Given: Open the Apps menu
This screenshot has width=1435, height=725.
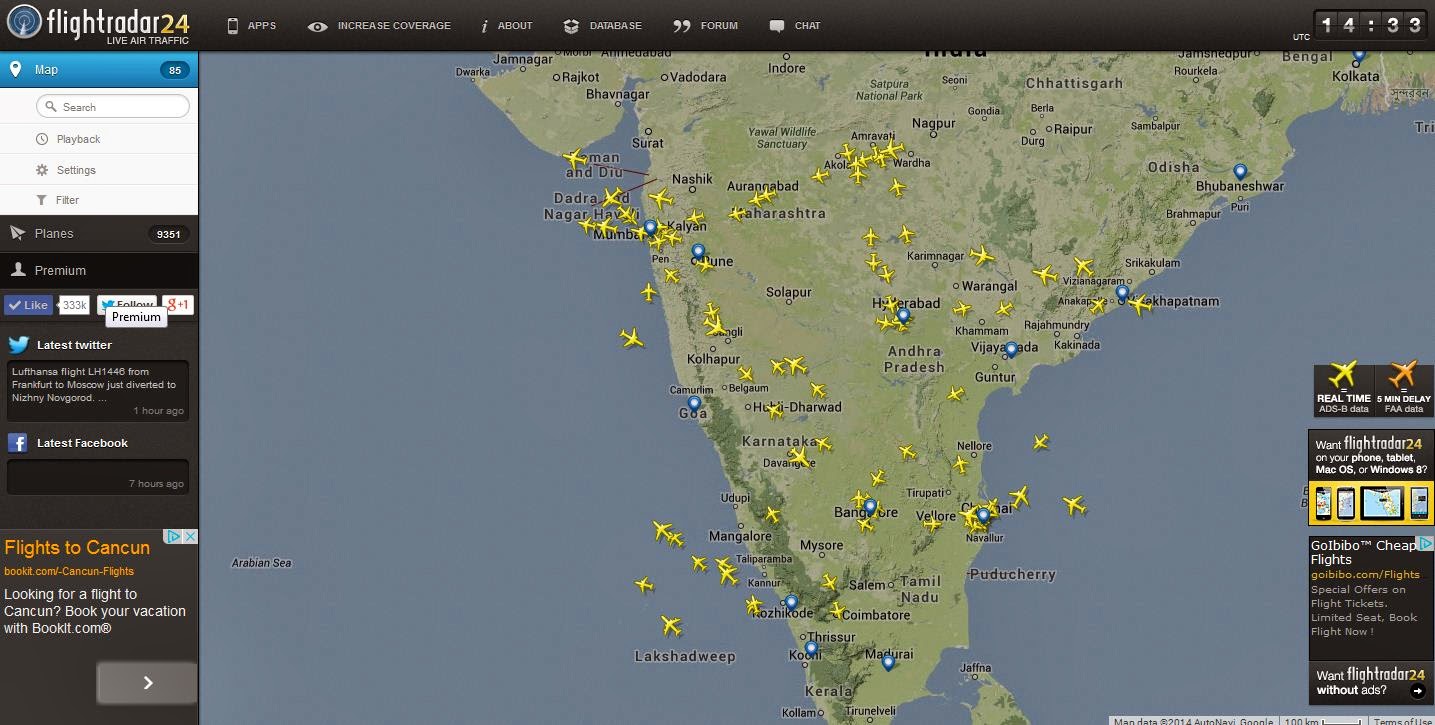Looking at the screenshot, I should pyautogui.click(x=251, y=26).
